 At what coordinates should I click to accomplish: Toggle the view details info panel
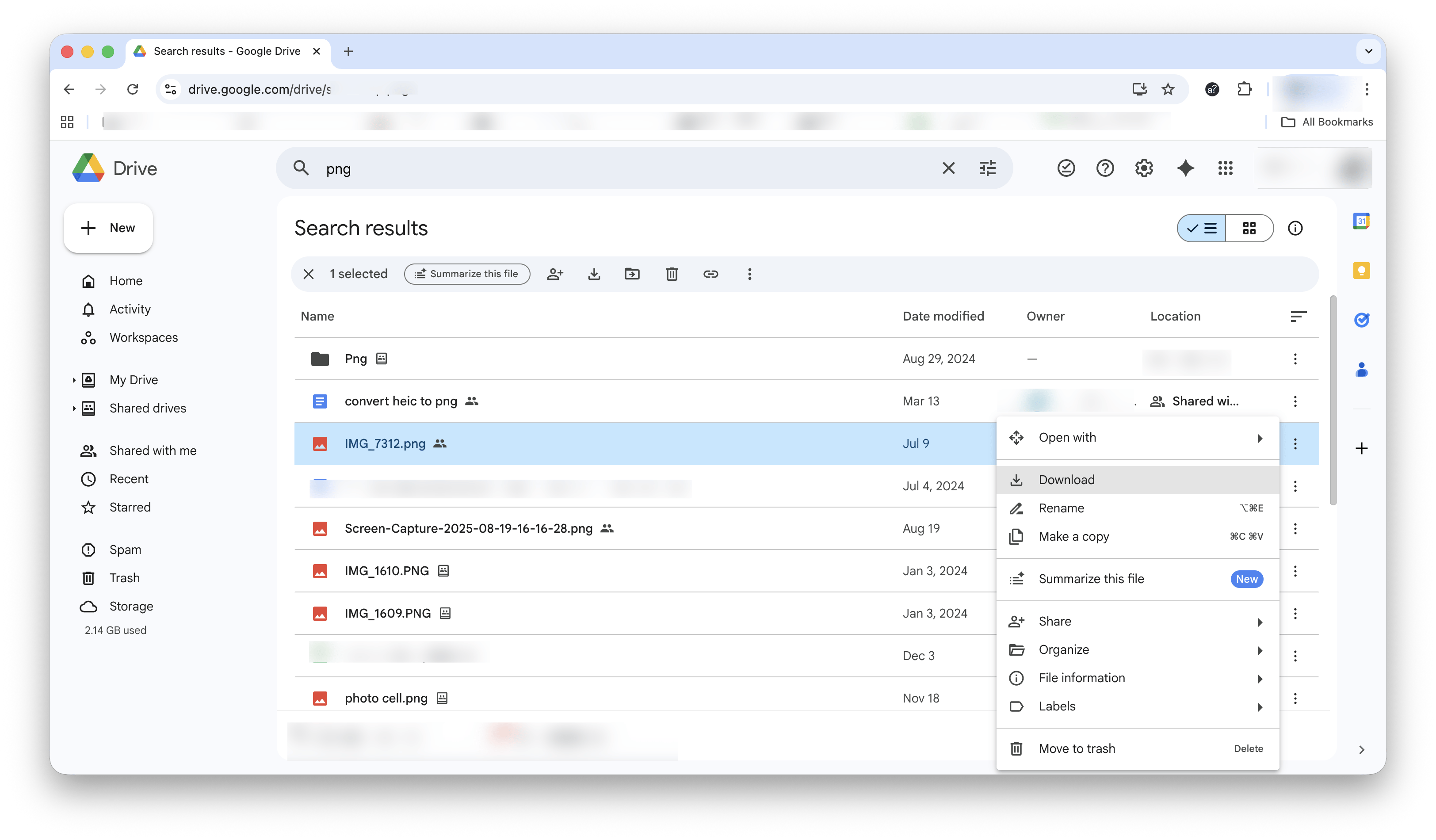coord(1295,228)
